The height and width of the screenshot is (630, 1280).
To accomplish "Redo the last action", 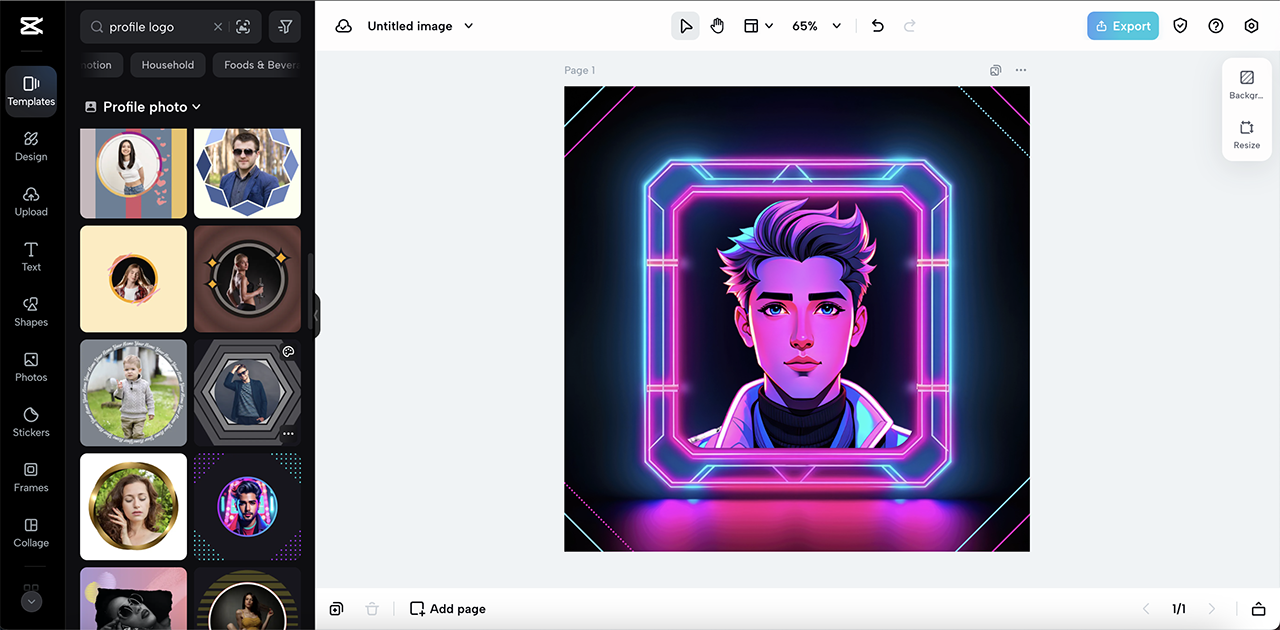I will (910, 26).
